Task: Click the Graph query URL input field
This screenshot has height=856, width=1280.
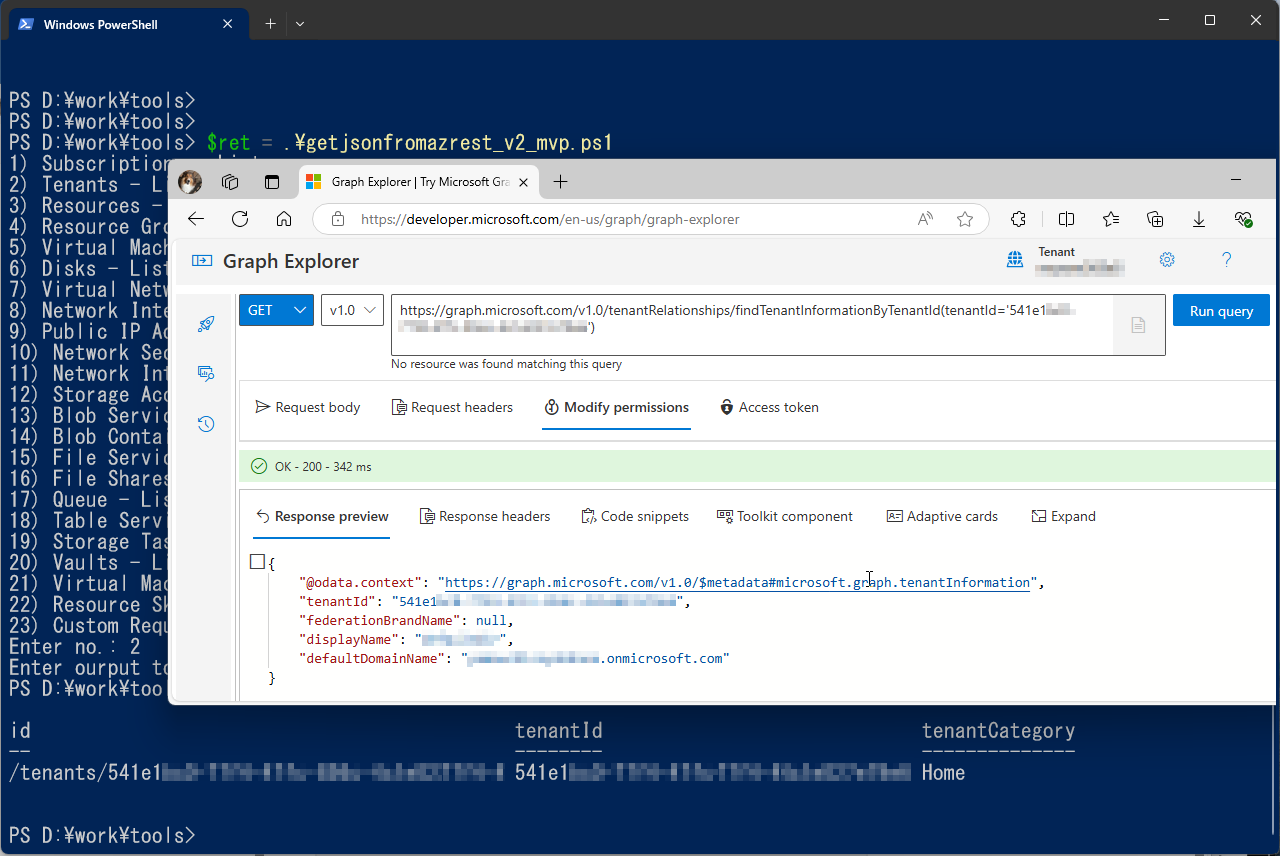Action: click(x=752, y=325)
